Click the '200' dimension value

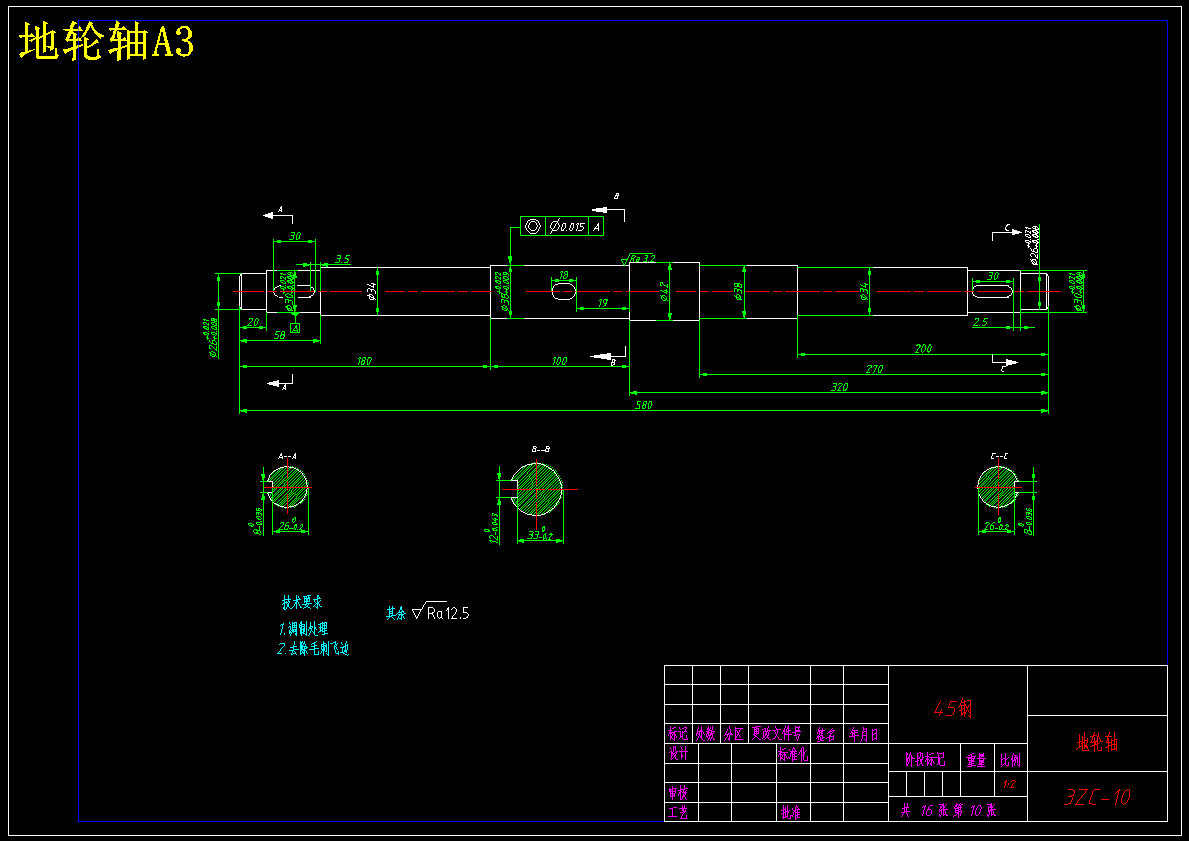click(923, 349)
